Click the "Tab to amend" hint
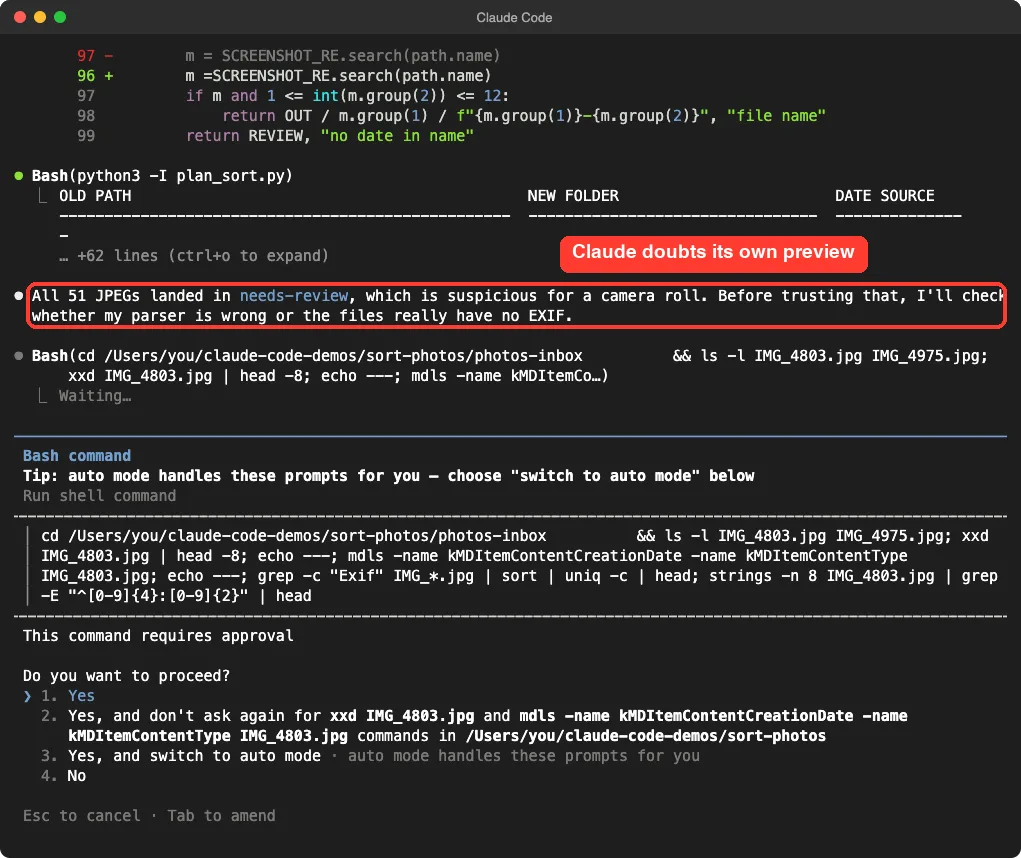The image size is (1021, 858). pyautogui.click(x=221, y=816)
